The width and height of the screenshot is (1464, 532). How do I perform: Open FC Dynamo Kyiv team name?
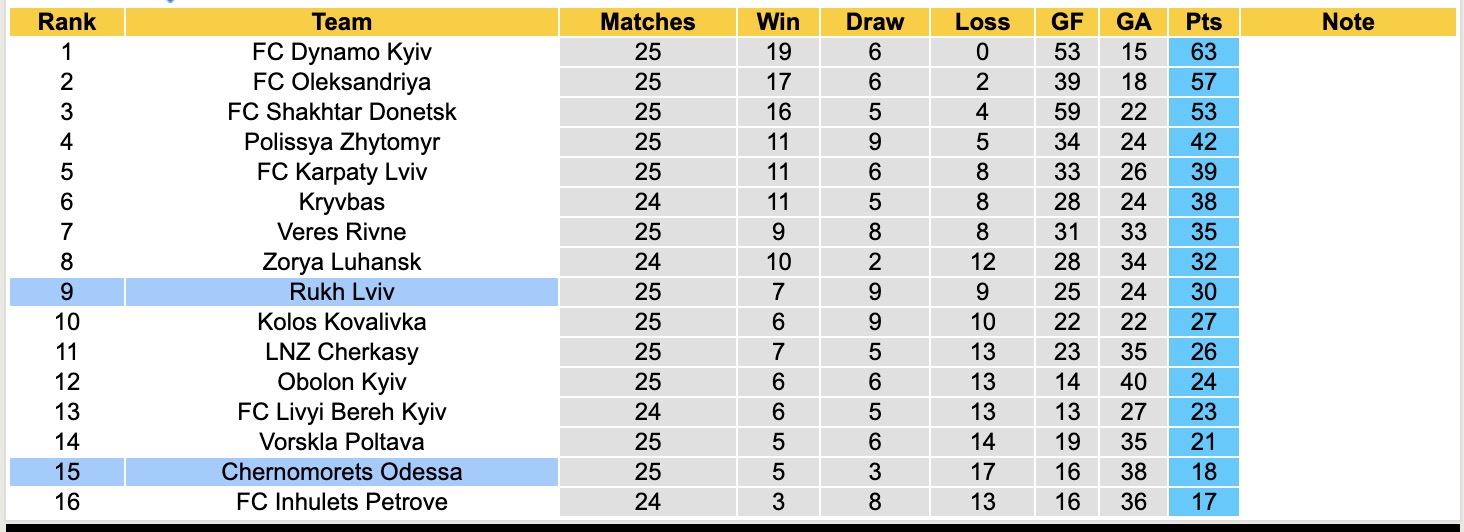341,52
